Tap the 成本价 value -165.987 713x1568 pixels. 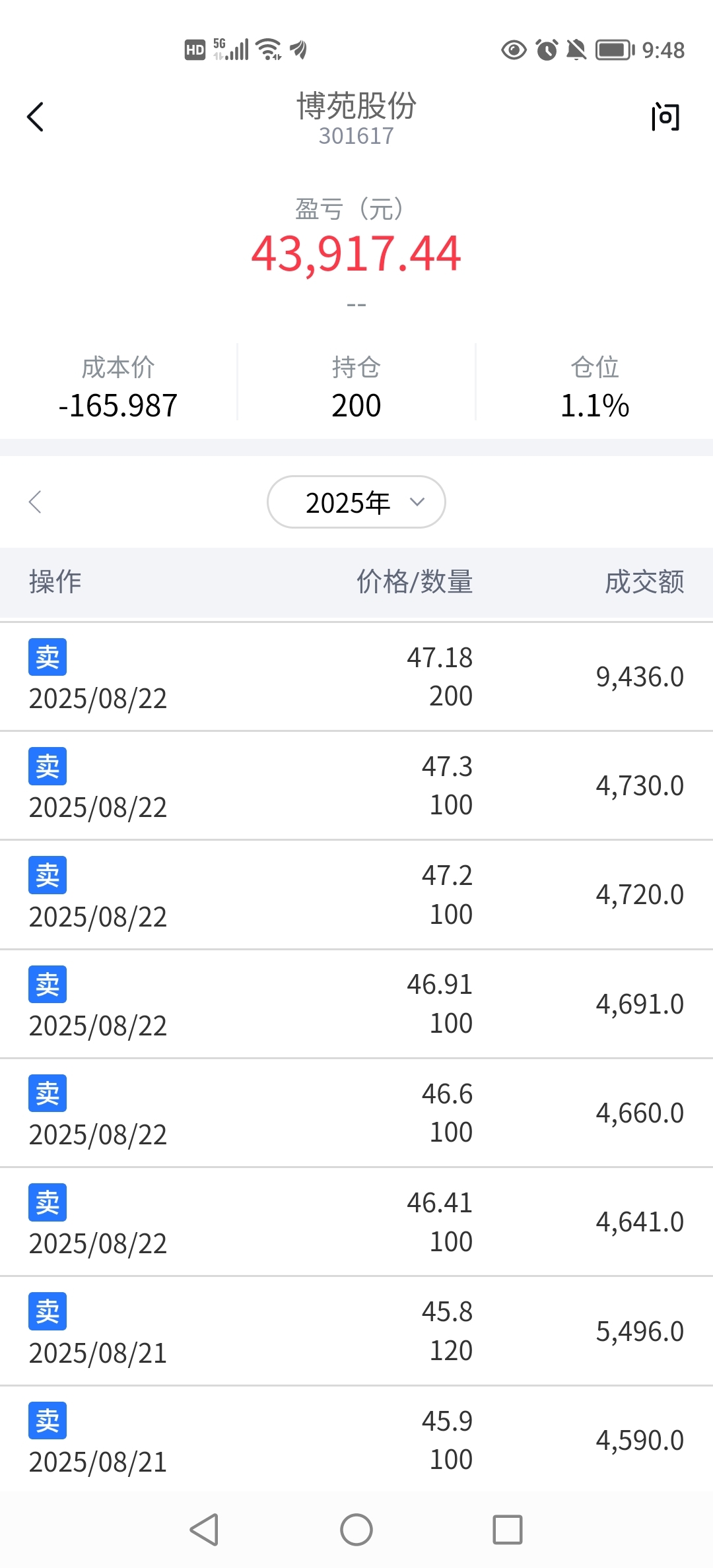[x=118, y=405]
